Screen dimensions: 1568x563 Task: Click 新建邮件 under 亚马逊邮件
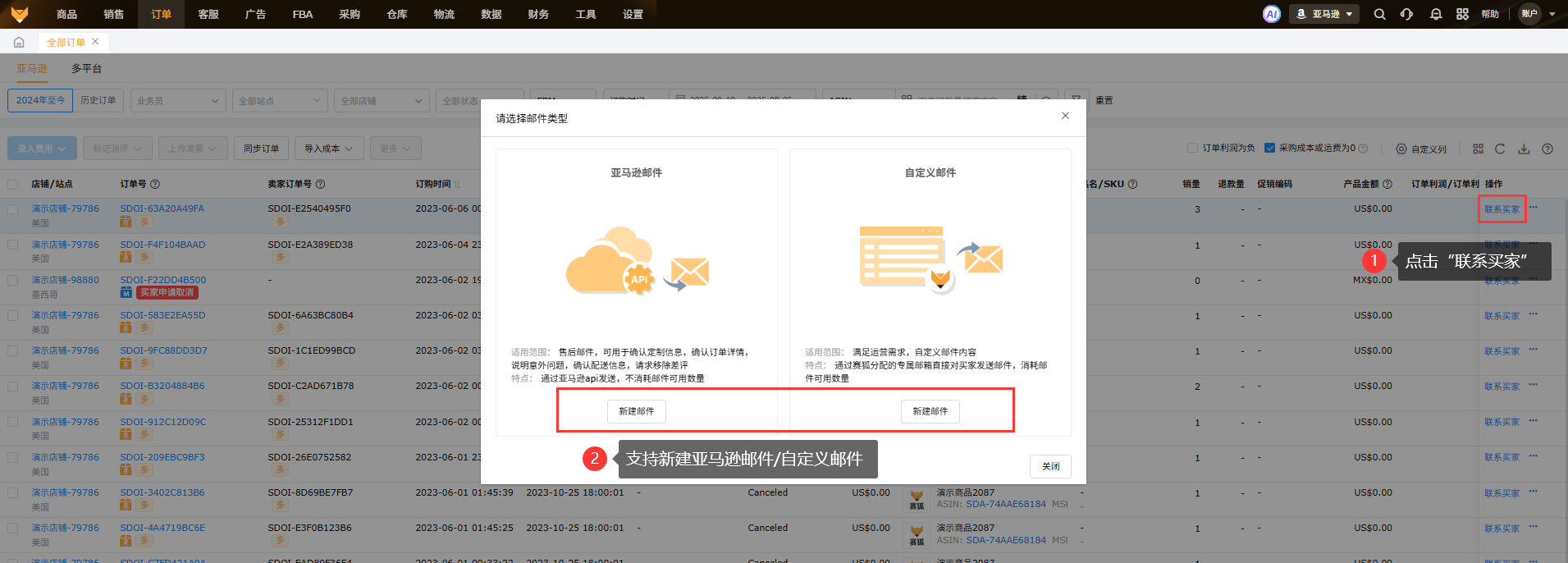tap(636, 411)
